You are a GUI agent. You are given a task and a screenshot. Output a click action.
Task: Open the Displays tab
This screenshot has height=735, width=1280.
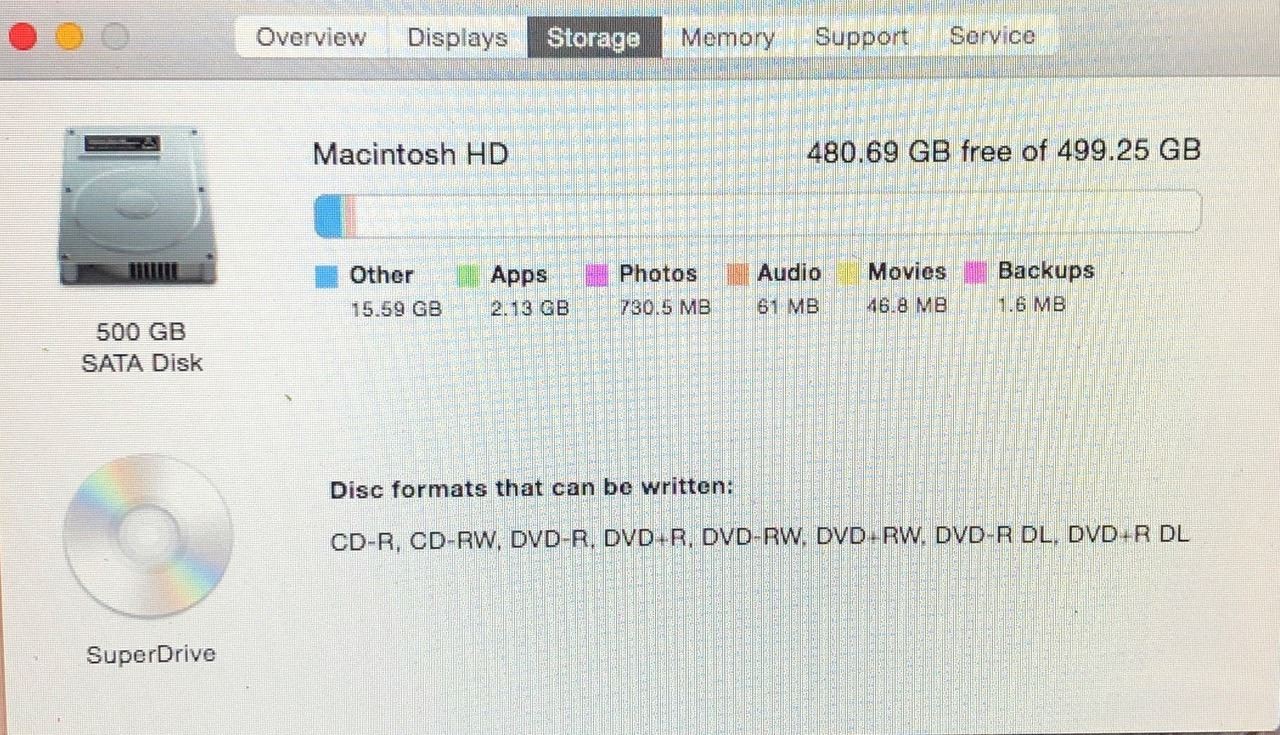pos(457,38)
